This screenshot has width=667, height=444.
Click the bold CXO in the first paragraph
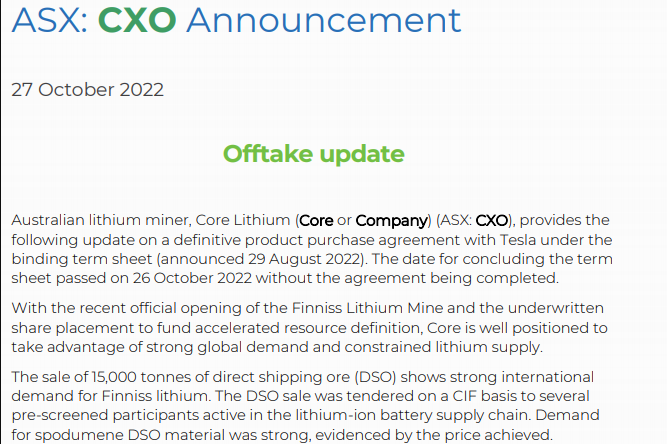point(492,220)
